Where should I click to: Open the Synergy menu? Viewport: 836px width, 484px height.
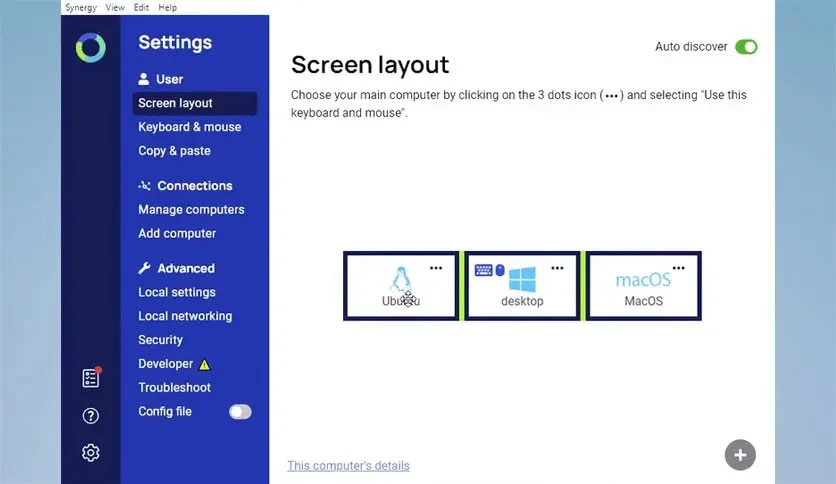pyautogui.click(x=81, y=7)
